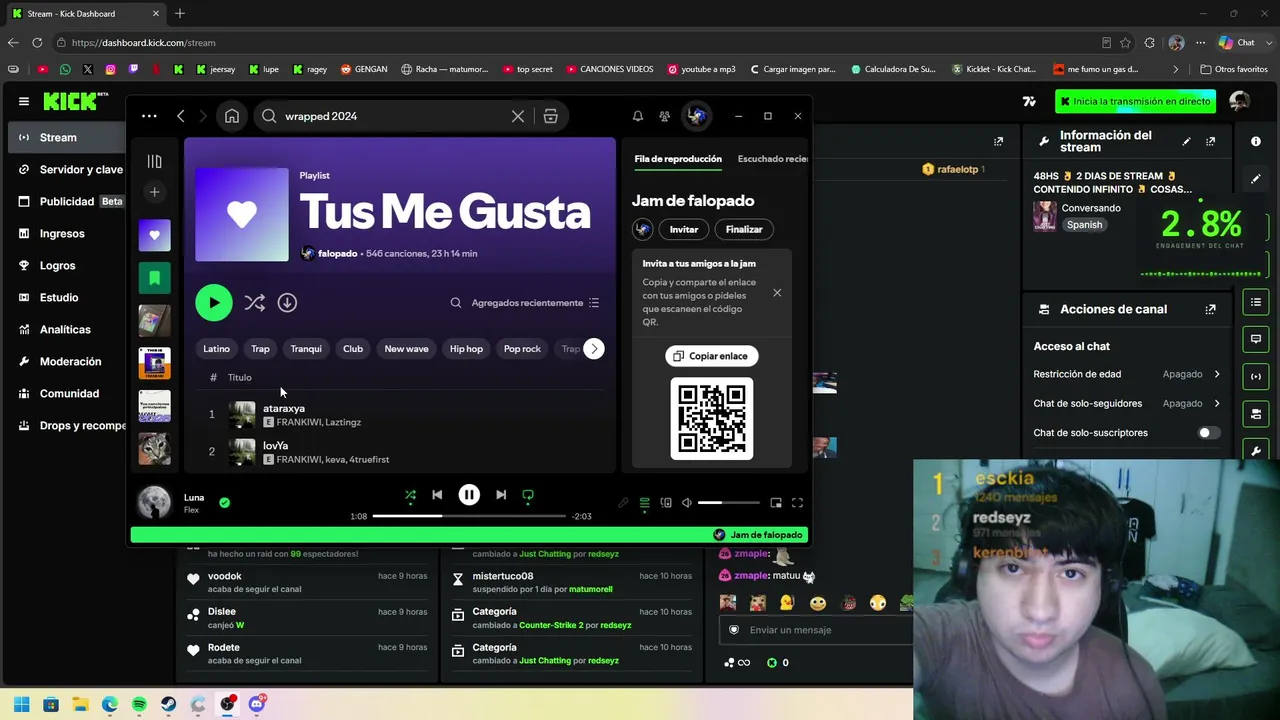Open Kick hamburger sidebar menu
The width and height of the screenshot is (1280, 720).
coord(24,101)
